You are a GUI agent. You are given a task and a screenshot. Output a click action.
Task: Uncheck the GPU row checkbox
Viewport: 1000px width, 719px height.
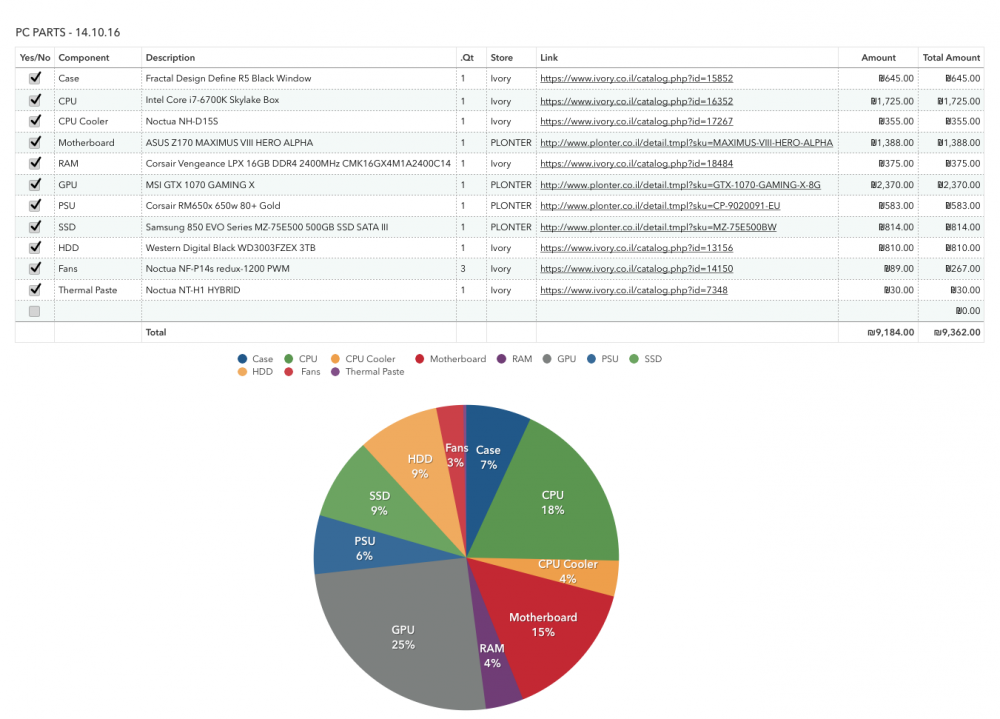coord(35,184)
